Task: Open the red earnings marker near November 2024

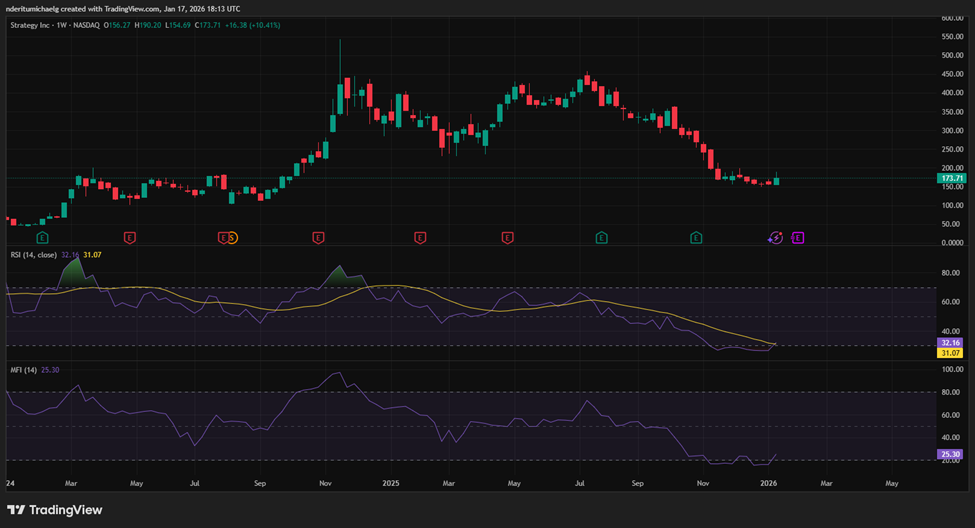Action: pos(318,238)
